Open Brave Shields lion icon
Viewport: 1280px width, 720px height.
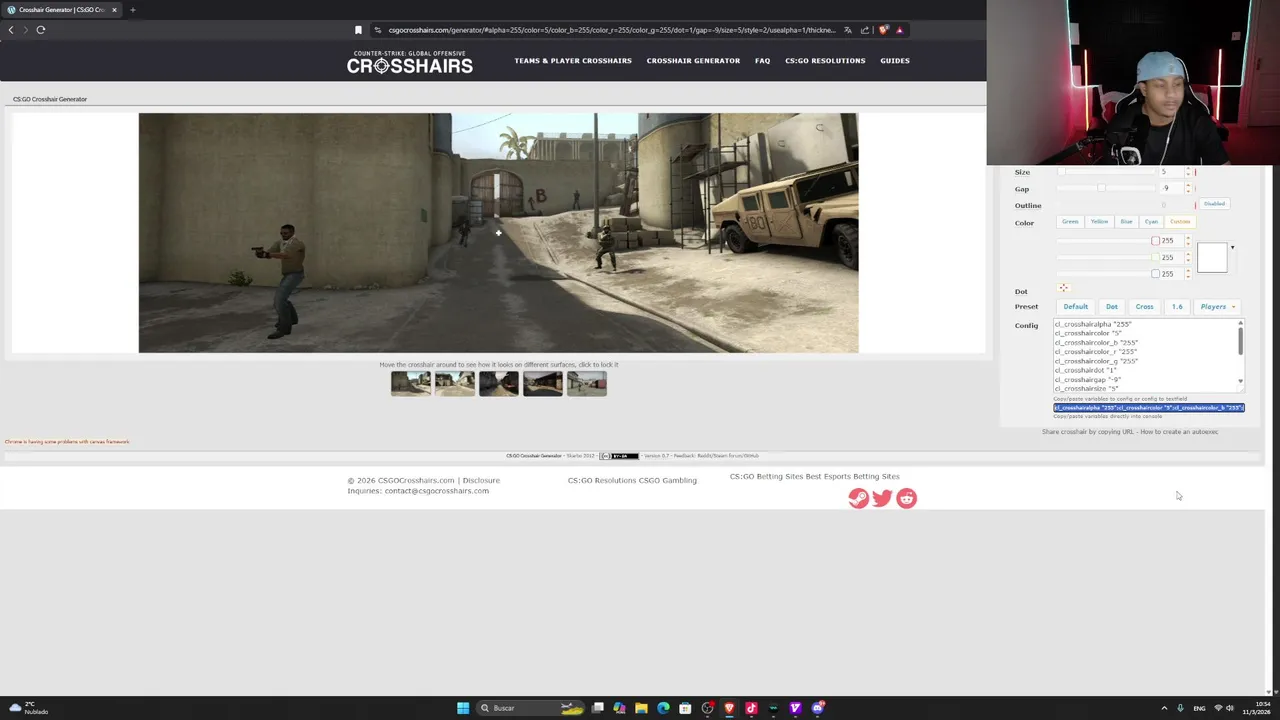883,30
